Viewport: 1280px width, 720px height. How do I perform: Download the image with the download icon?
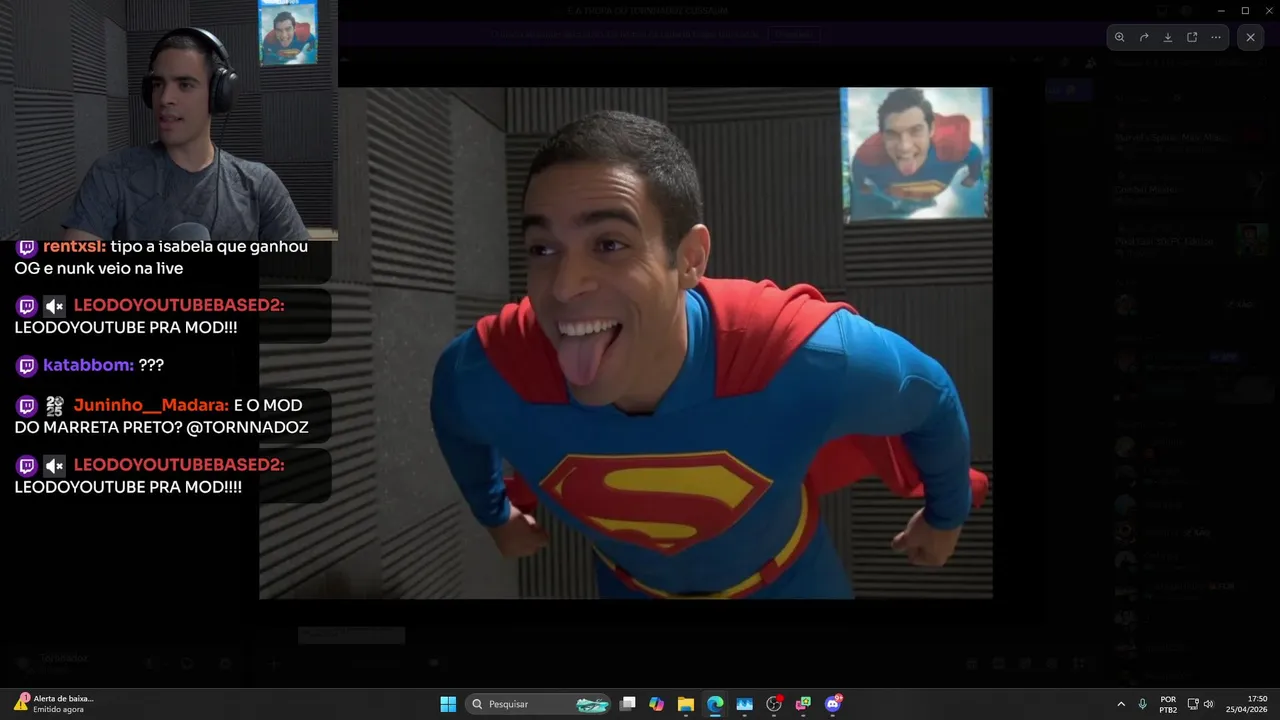[1168, 37]
